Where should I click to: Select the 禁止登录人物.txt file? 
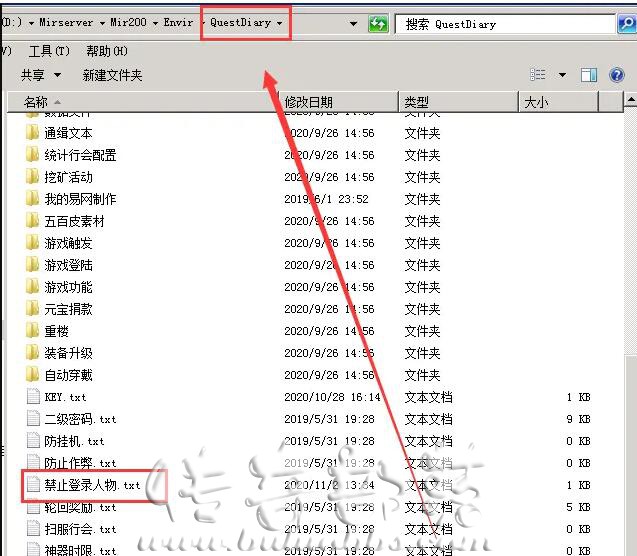(92, 485)
